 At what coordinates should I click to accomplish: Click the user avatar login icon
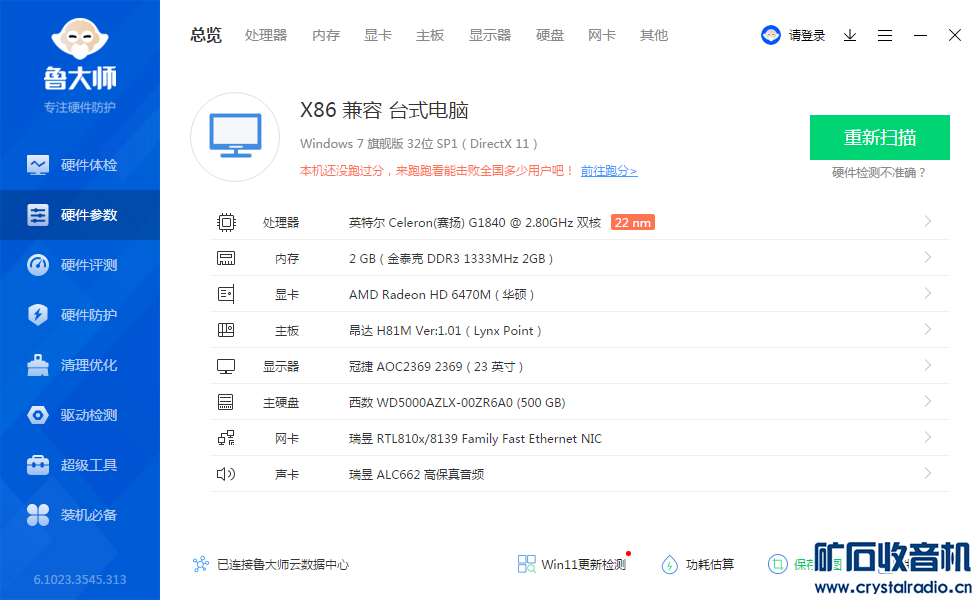point(771,35)
